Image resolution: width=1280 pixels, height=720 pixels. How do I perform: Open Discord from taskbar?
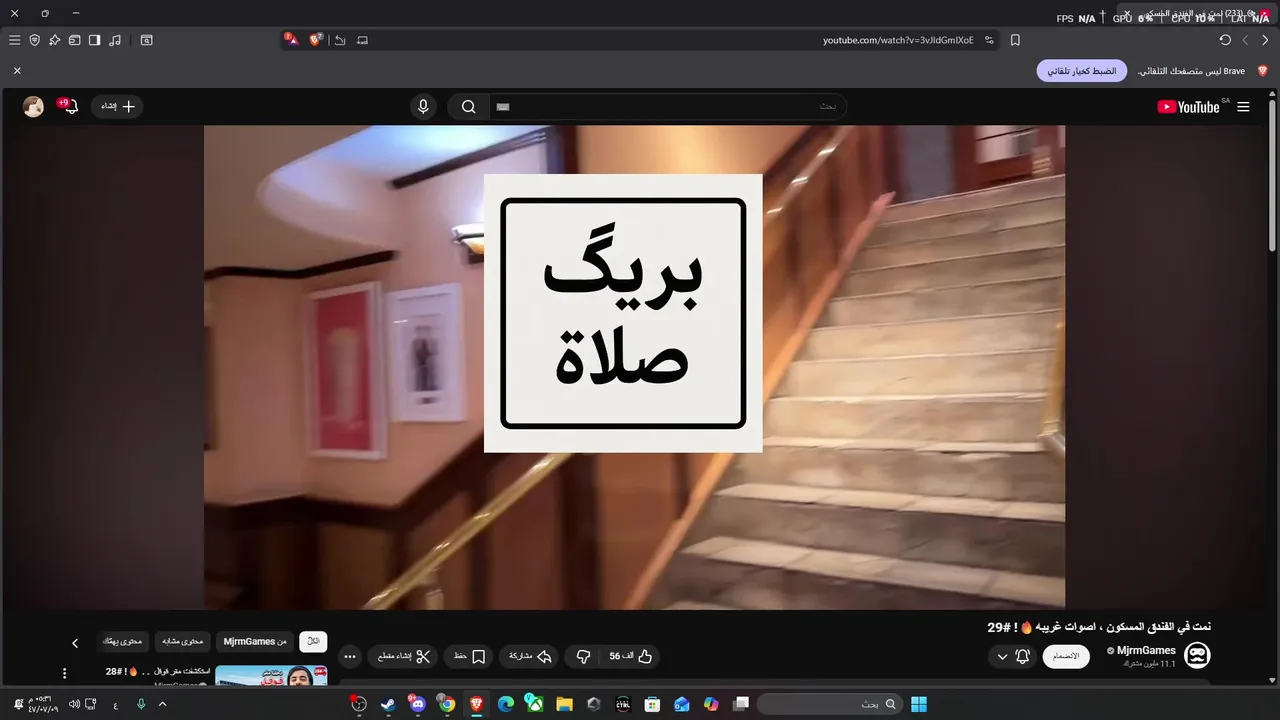tap(417, 704)
